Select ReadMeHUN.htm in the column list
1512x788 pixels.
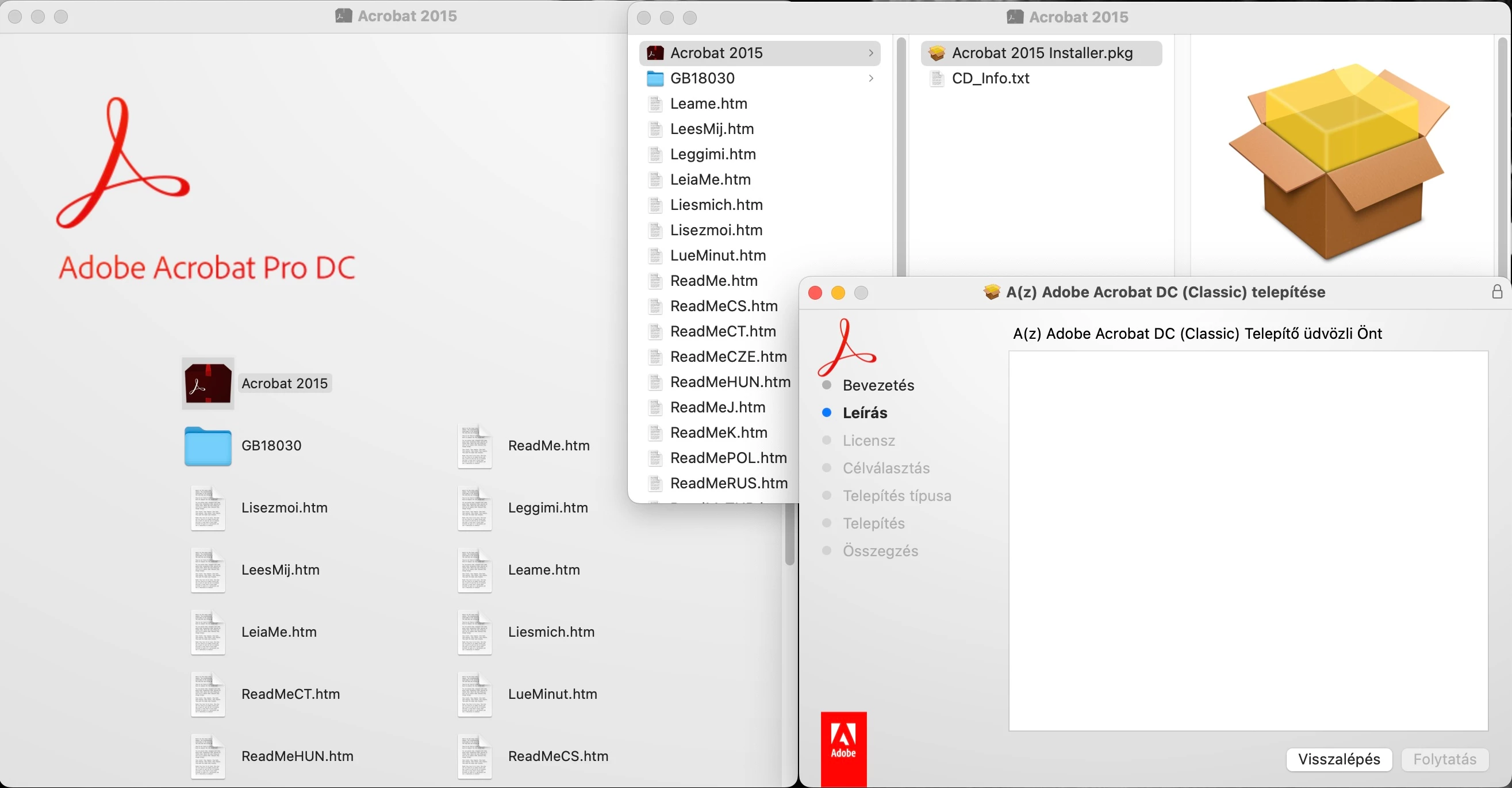click(x=730, y=382)
